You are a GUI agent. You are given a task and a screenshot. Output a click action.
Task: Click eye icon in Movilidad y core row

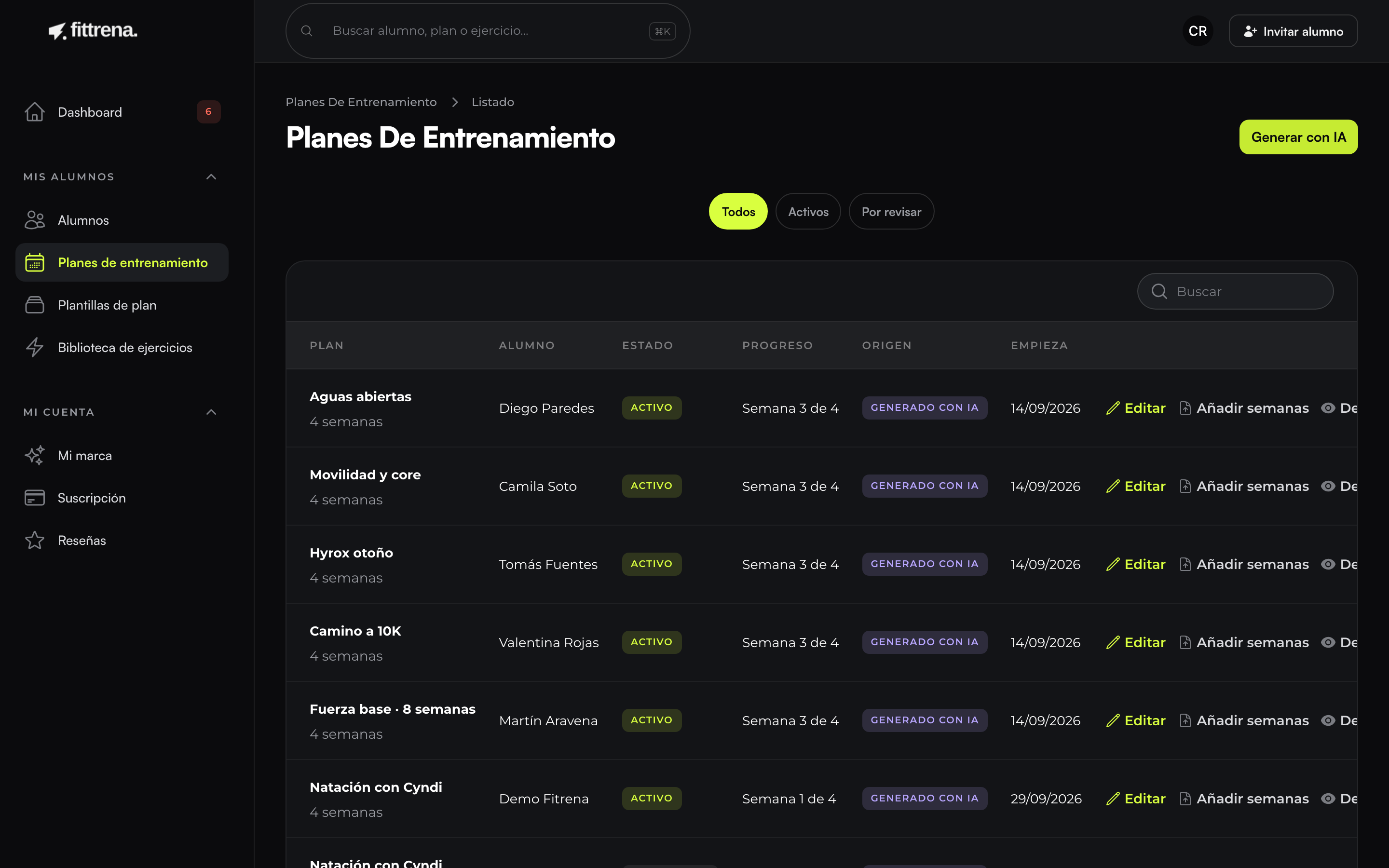click(x=1328, y=486)
